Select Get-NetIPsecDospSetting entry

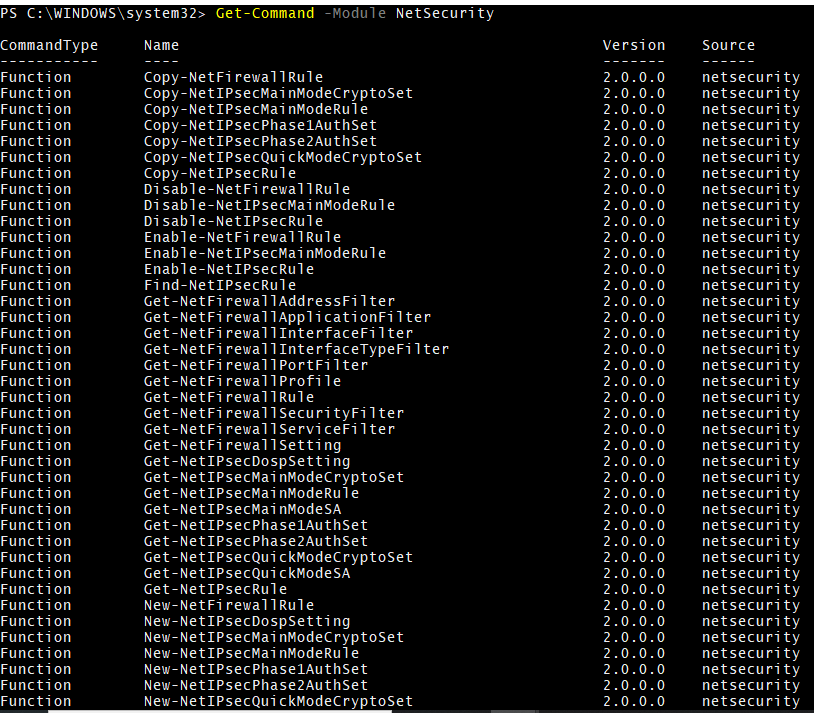pos(247,462)
